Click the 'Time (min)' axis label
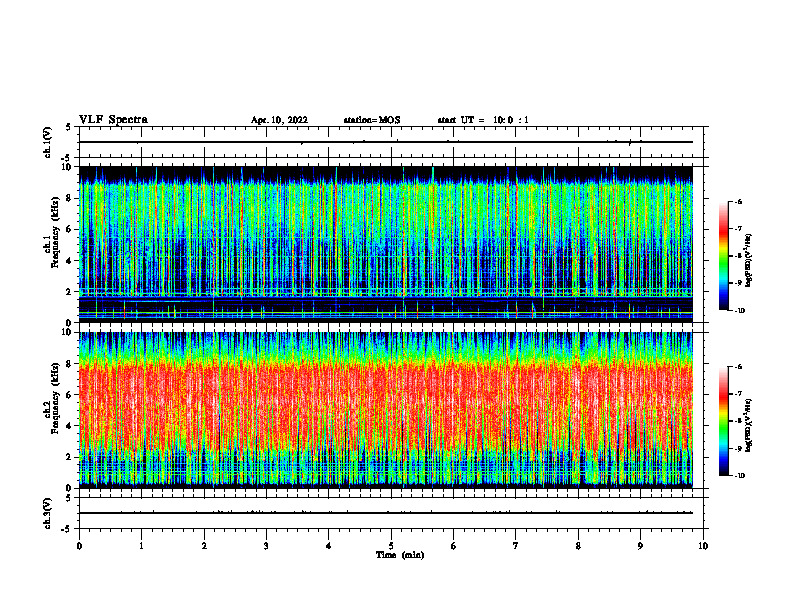Viewport: 792px width, 612px height. click(400, 555)
